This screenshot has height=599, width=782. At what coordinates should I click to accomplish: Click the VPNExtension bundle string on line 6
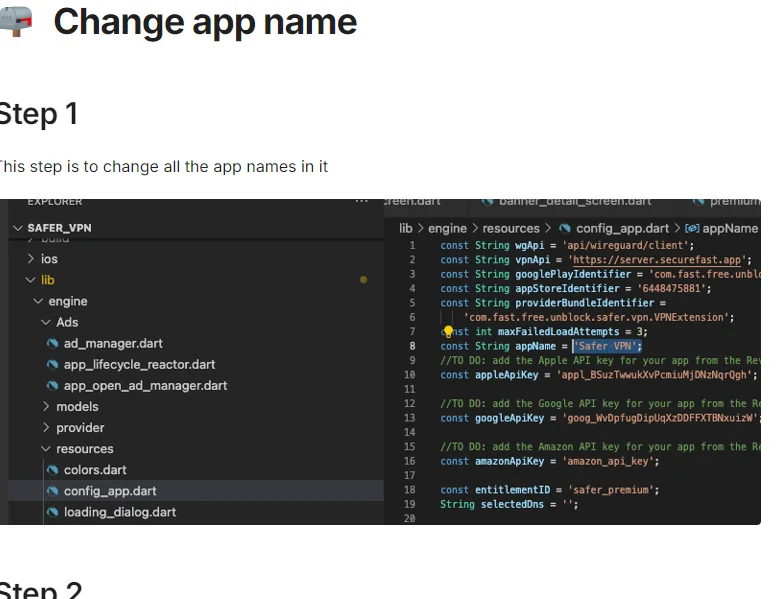tap(596, 317)
